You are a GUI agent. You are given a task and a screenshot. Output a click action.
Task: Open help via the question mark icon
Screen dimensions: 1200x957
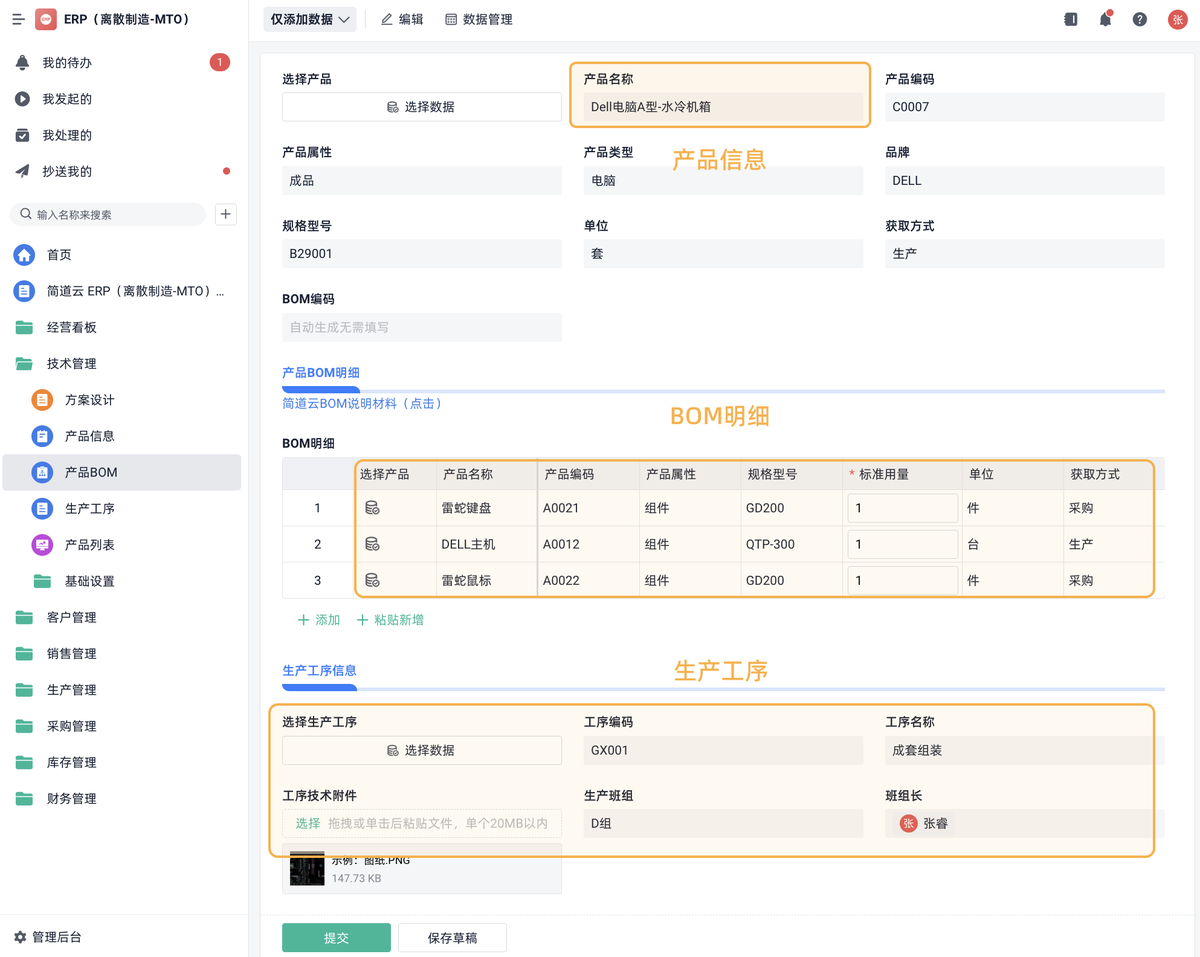[x=1139, y=18]
